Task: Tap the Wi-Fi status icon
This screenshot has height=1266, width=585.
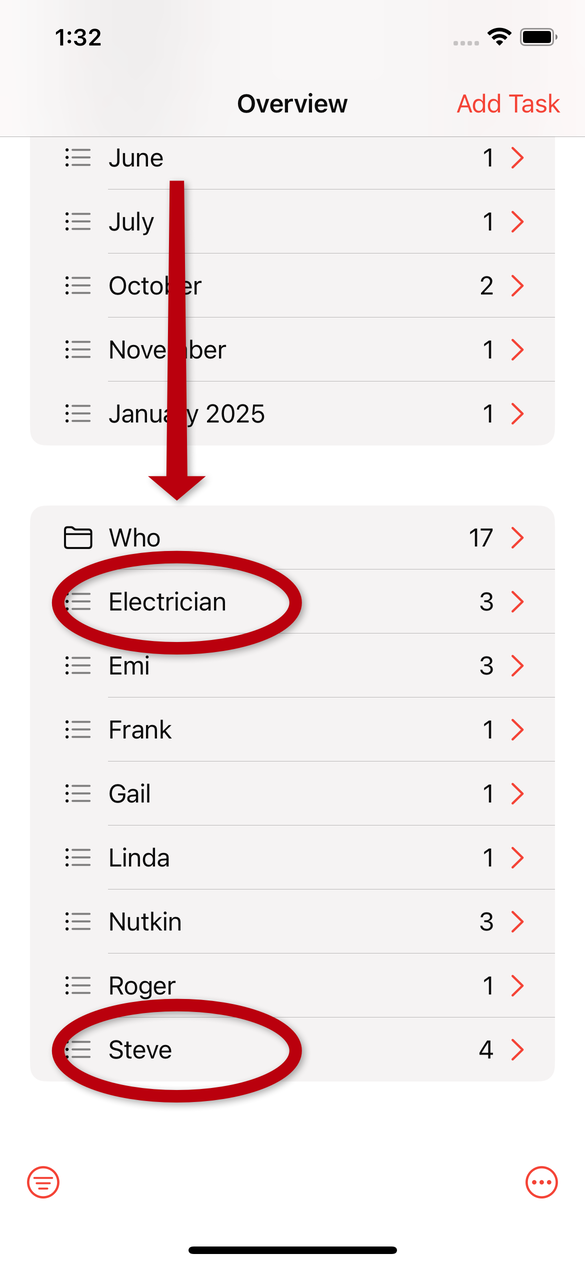Action: pos(498,37)
